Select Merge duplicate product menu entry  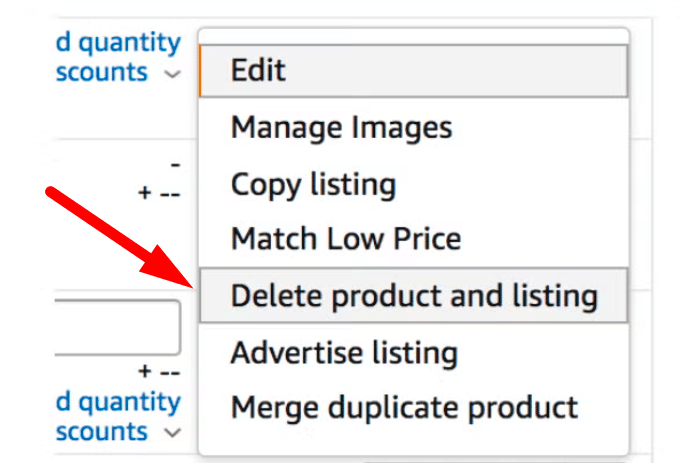(413, 407)
